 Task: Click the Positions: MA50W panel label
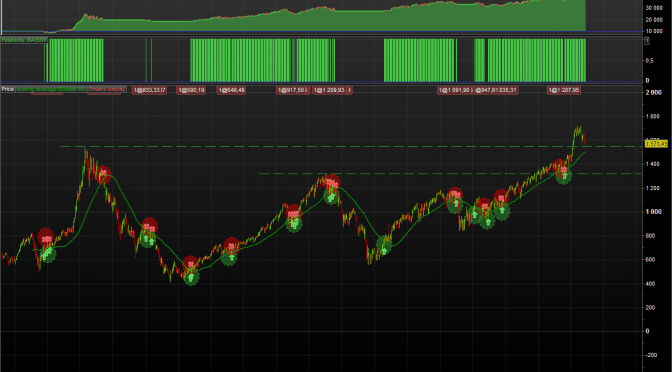point(24,40)
